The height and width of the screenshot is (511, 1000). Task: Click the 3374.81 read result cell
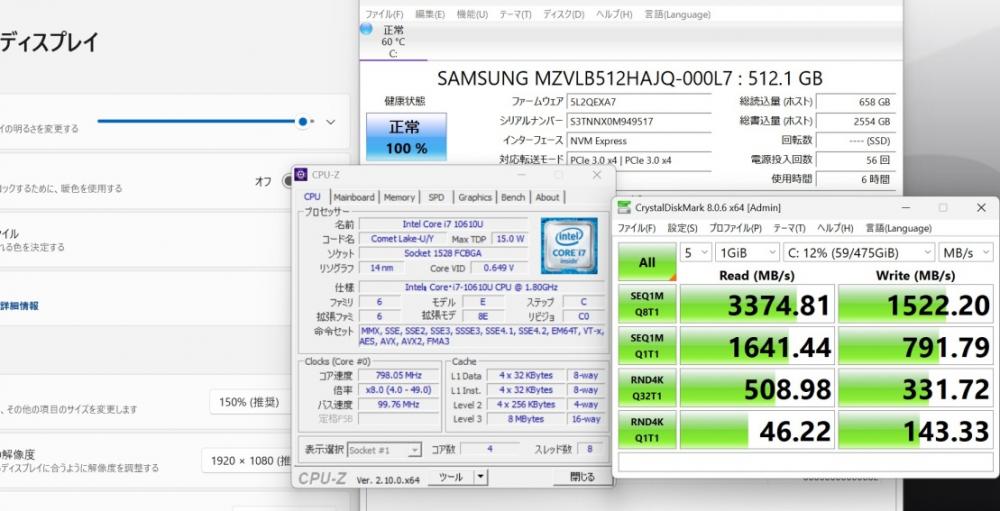[x=757, y=304]
